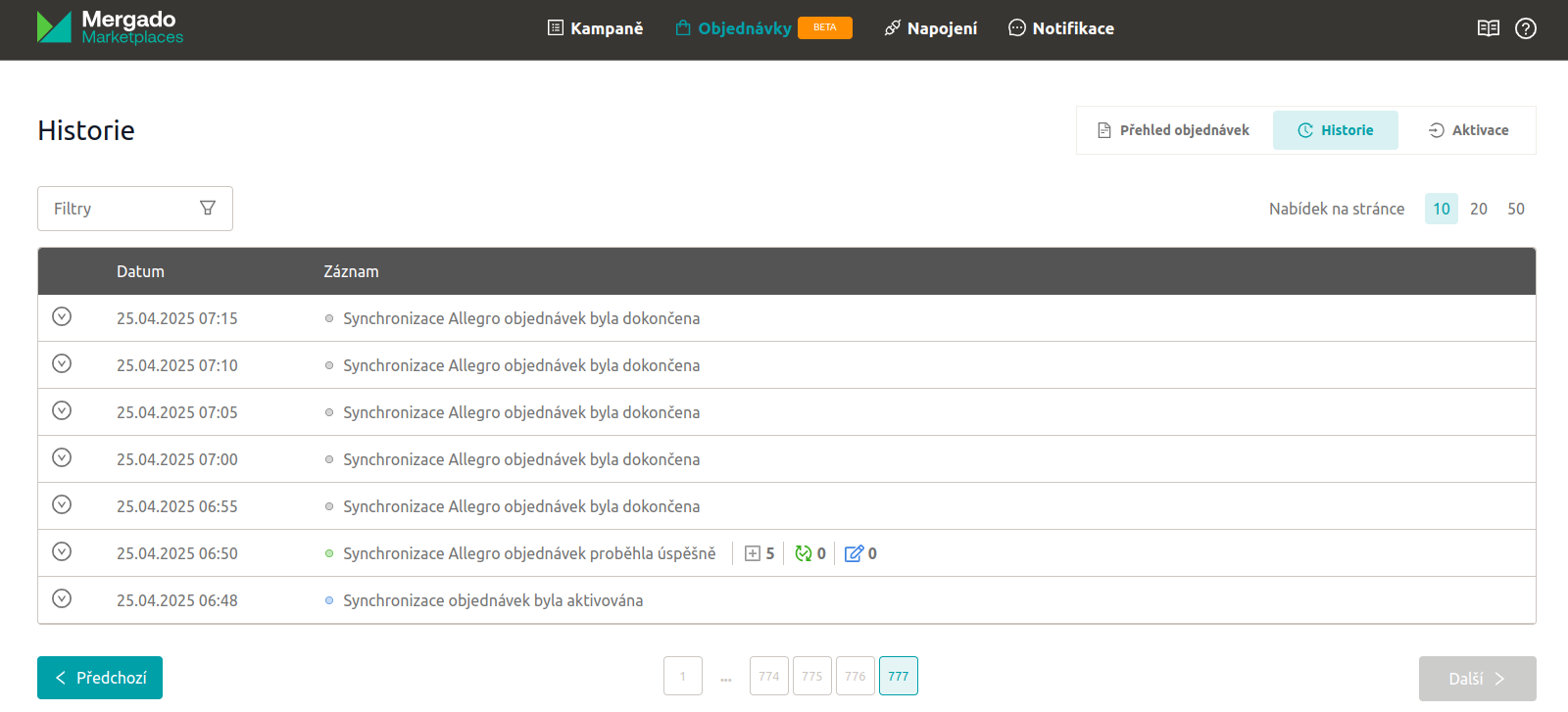Show 50 offers per page

point(1515,209)
